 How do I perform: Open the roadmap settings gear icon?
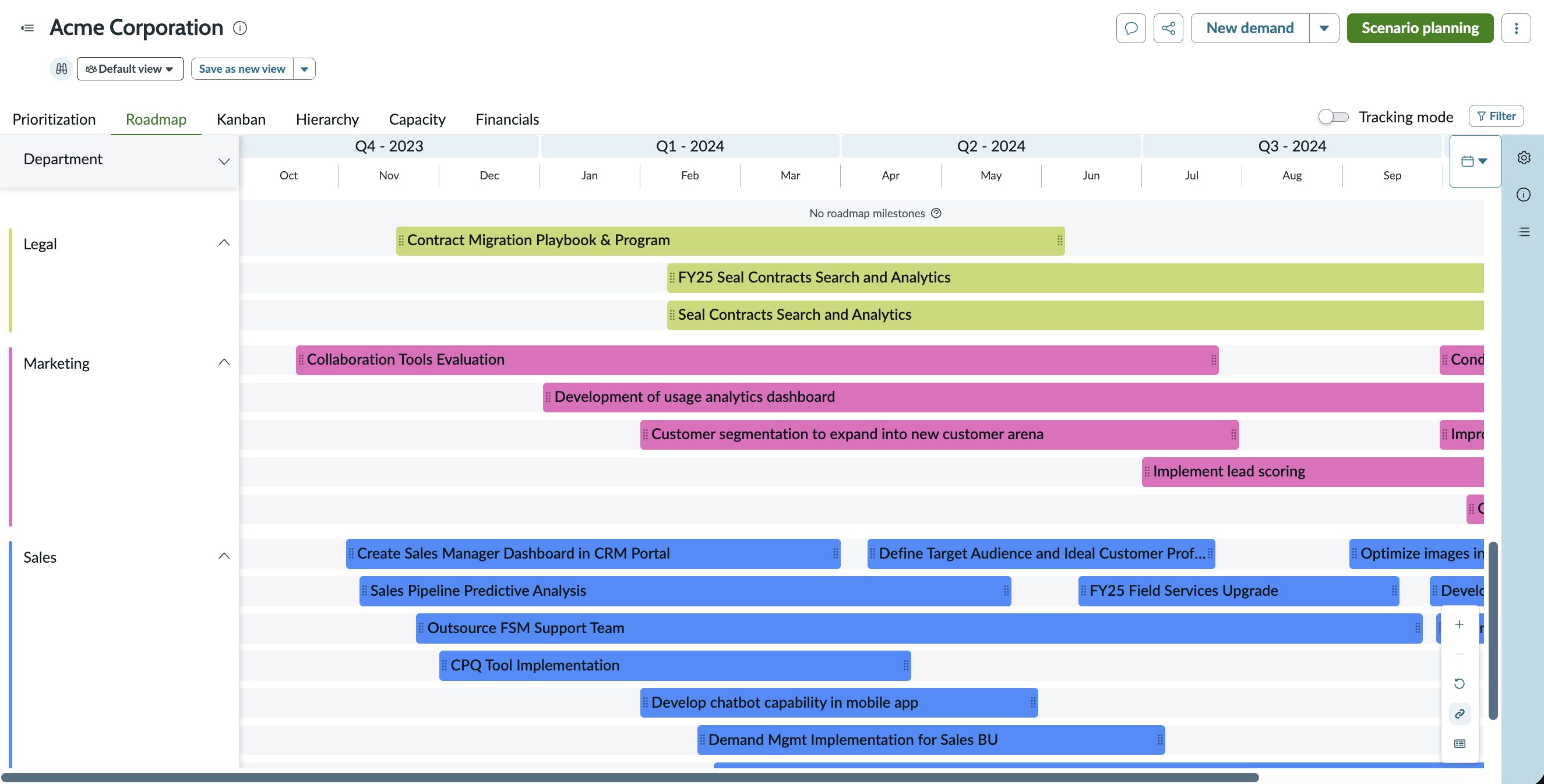click(1523, 158)
